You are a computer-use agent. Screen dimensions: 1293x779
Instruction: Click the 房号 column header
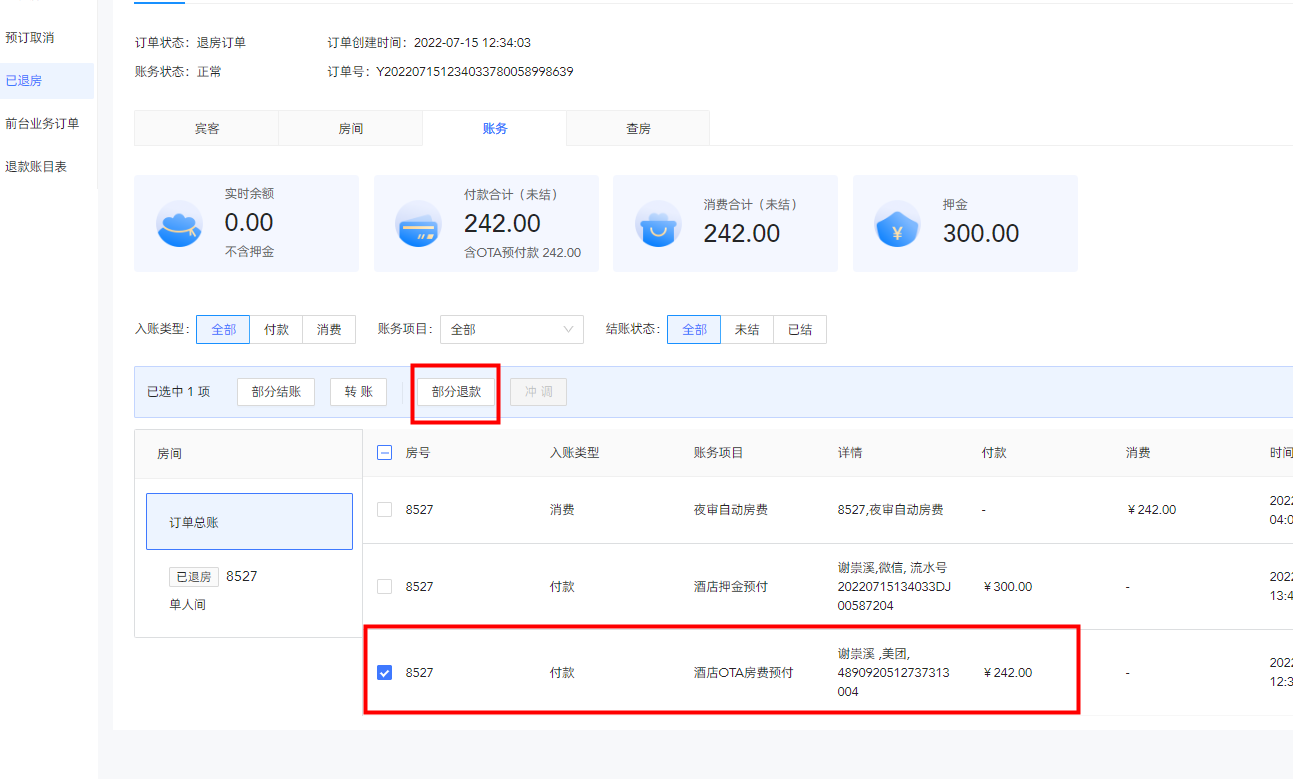[418, 453]
